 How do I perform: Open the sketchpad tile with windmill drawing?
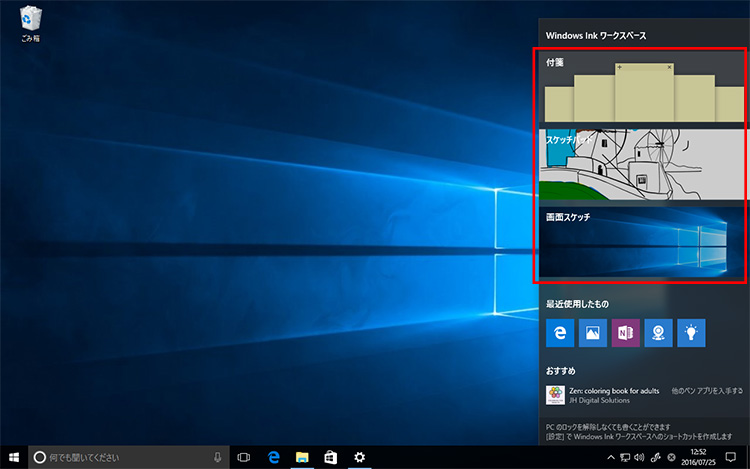[x=641, y=164]
